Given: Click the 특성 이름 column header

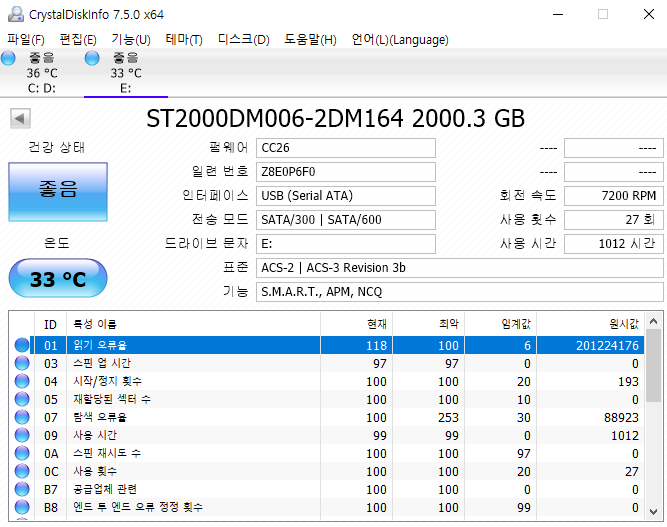Looking at the screenshot, I should 194,325.
